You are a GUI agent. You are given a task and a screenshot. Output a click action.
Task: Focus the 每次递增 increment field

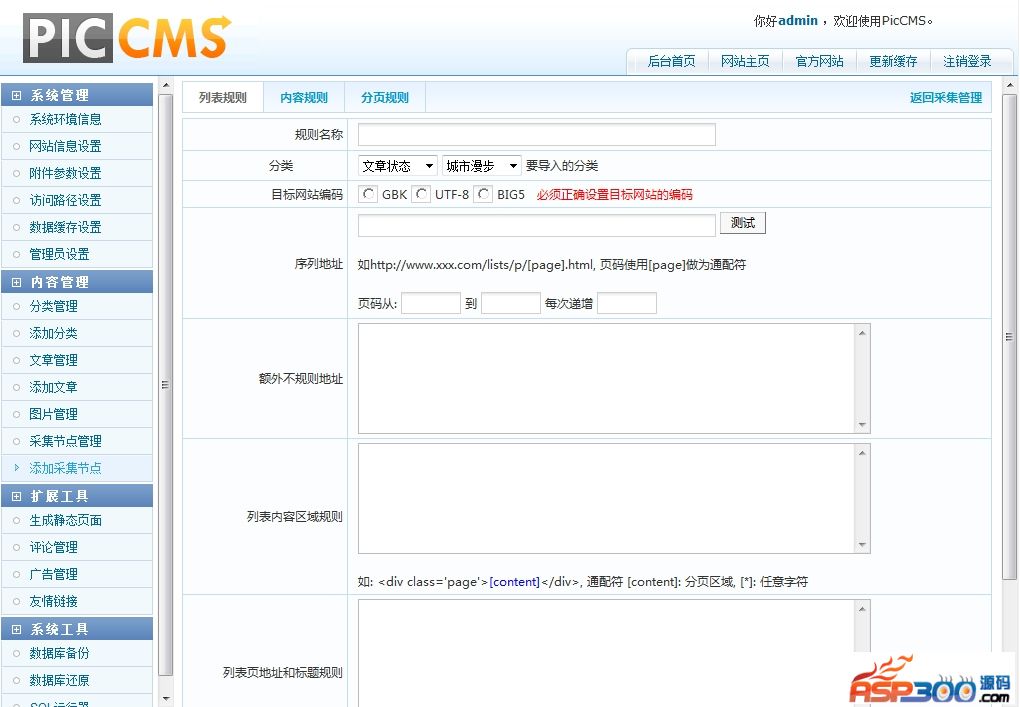point(627,303)
